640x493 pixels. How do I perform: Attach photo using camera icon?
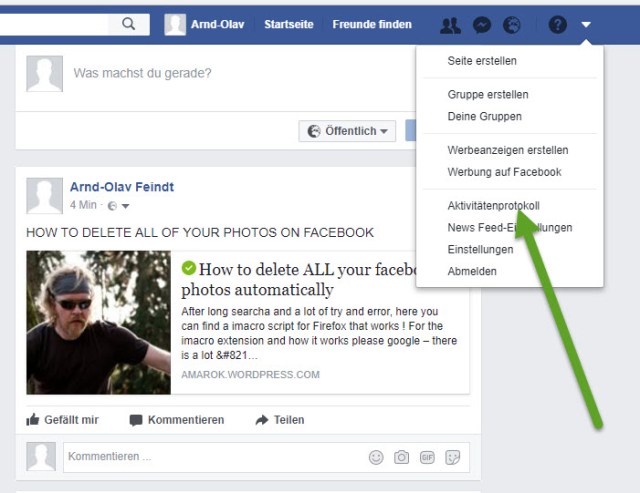(401, 457)
